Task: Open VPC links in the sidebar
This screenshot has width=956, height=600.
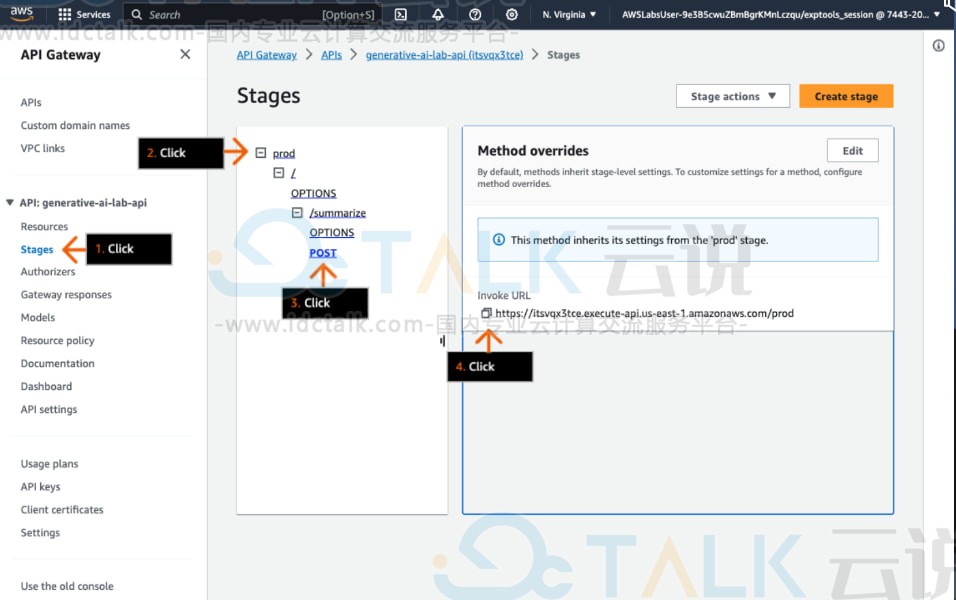Action: click(x=43, y=148)
